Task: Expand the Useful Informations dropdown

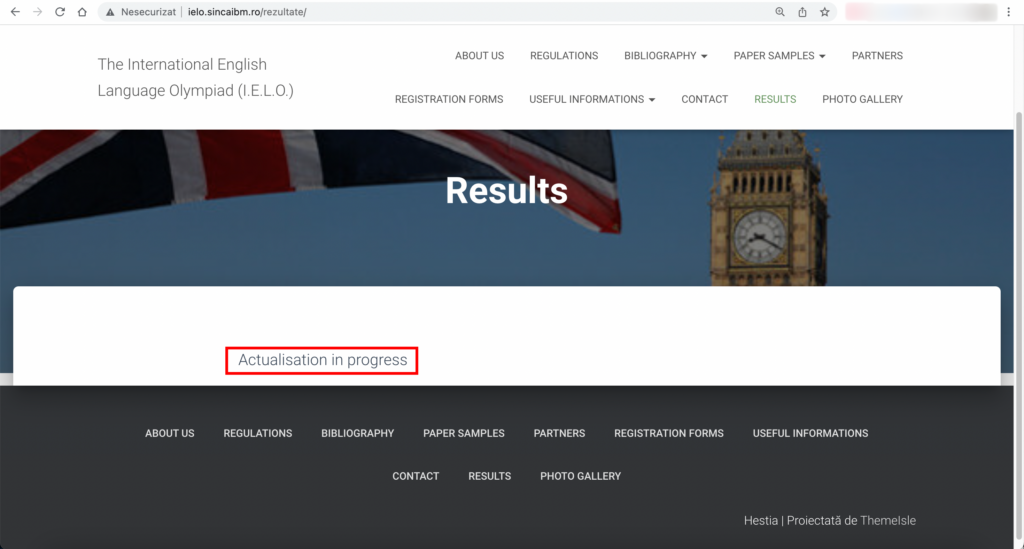Action: coord(592,99)
